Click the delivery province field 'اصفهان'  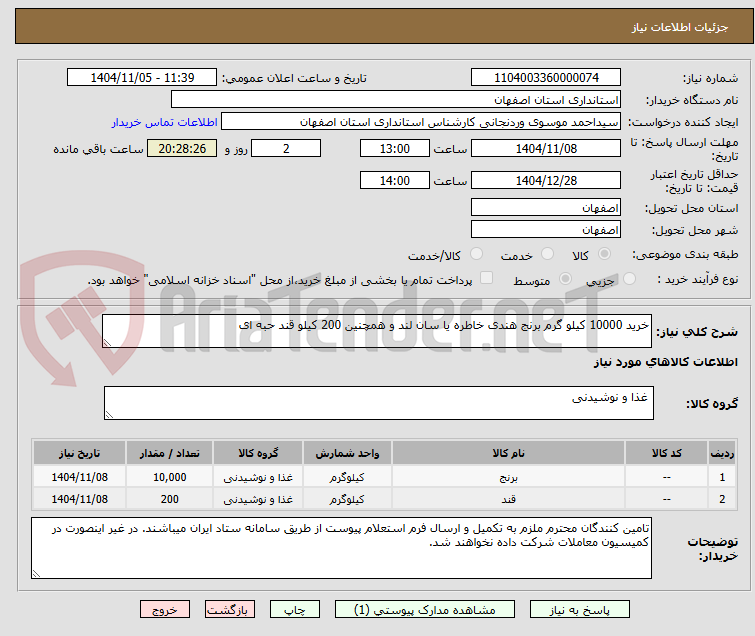546,208
